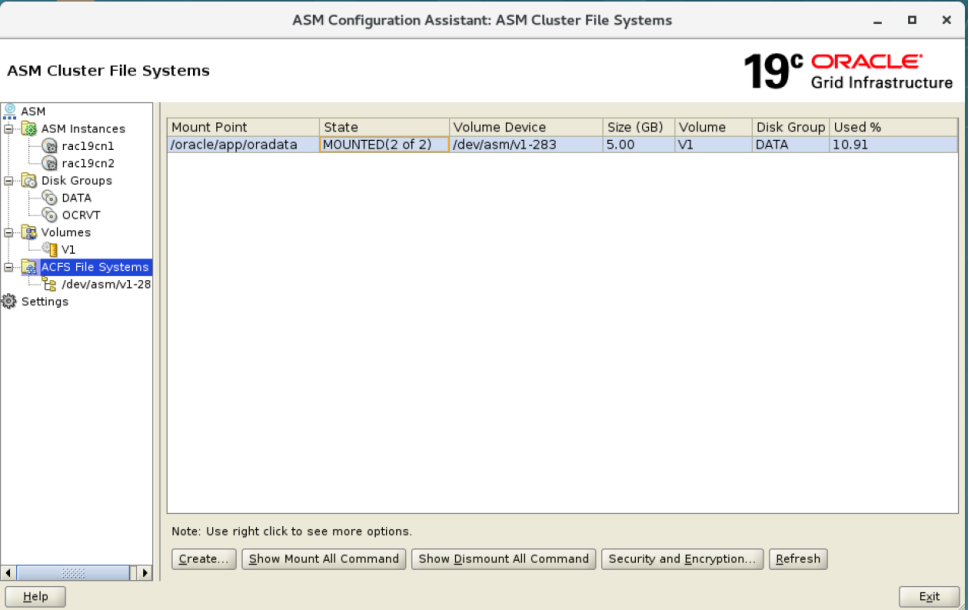Collapse the Disk Groups branch
Image resolution: width=969 pixels, height=610 pixels.
(x=7, y=180)
